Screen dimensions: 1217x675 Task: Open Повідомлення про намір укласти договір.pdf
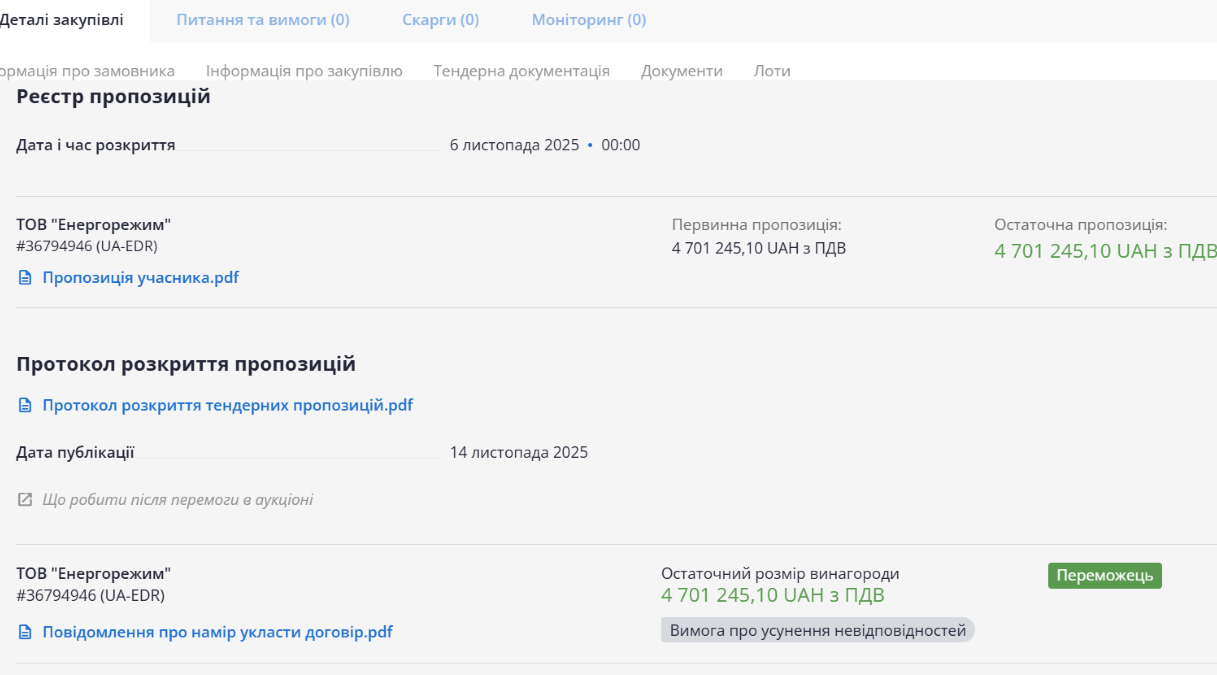coord(217,633)
